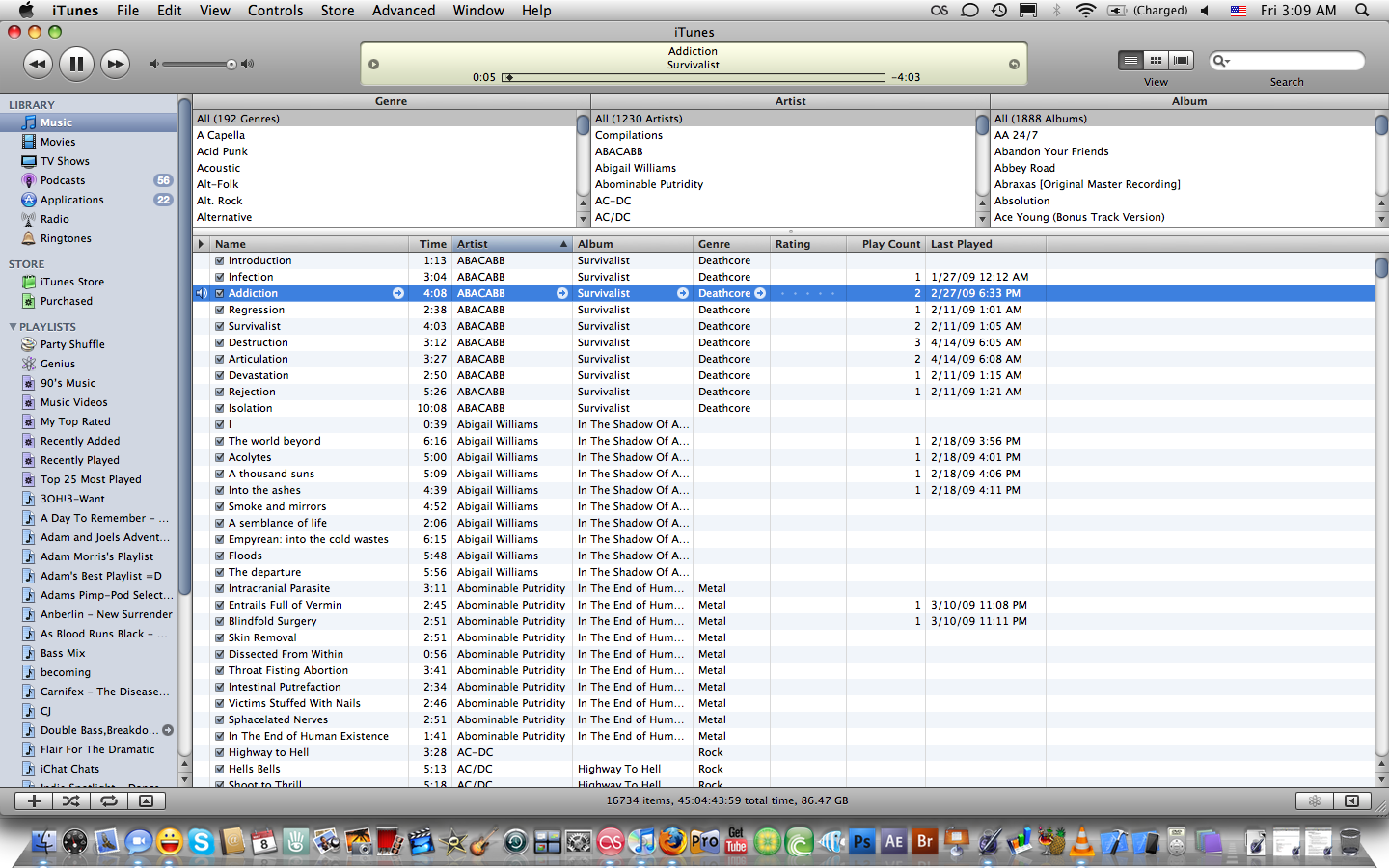The image size is (1389, 868).
Task: Launch Photoshop from the Dock
Action: (x=861, y=841)
